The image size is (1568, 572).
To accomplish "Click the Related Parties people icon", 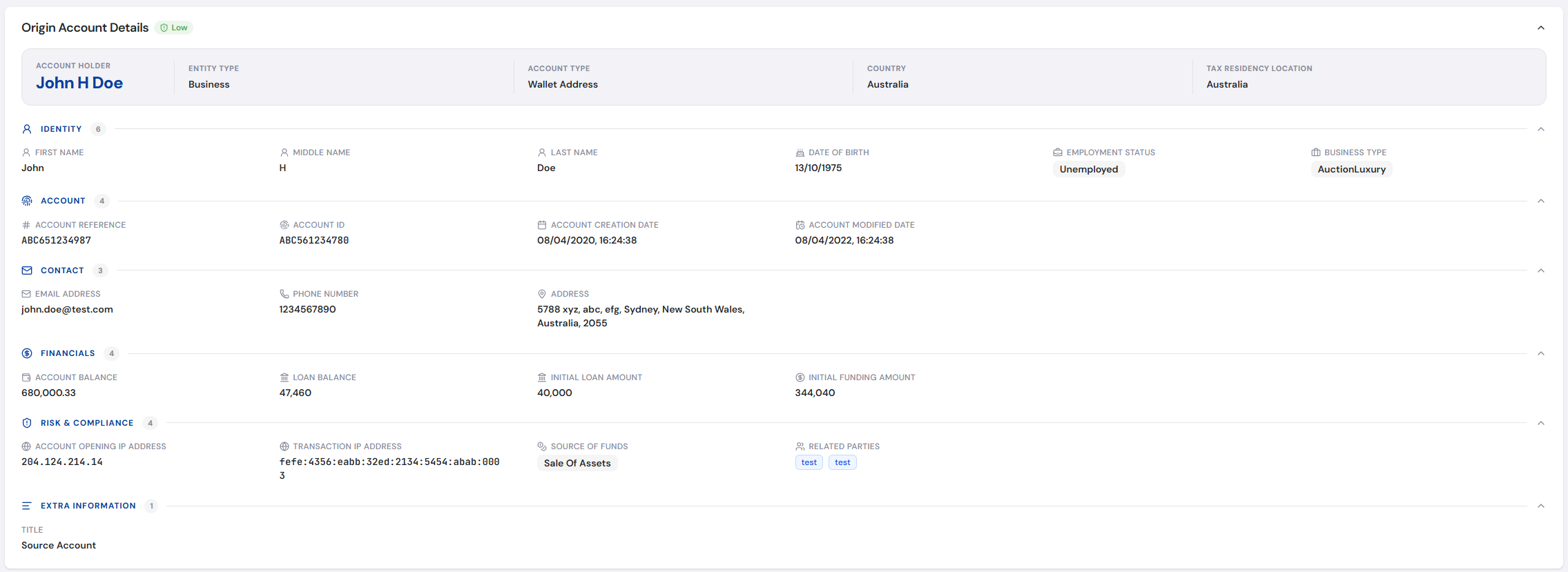I will click(x=800, y=446).
